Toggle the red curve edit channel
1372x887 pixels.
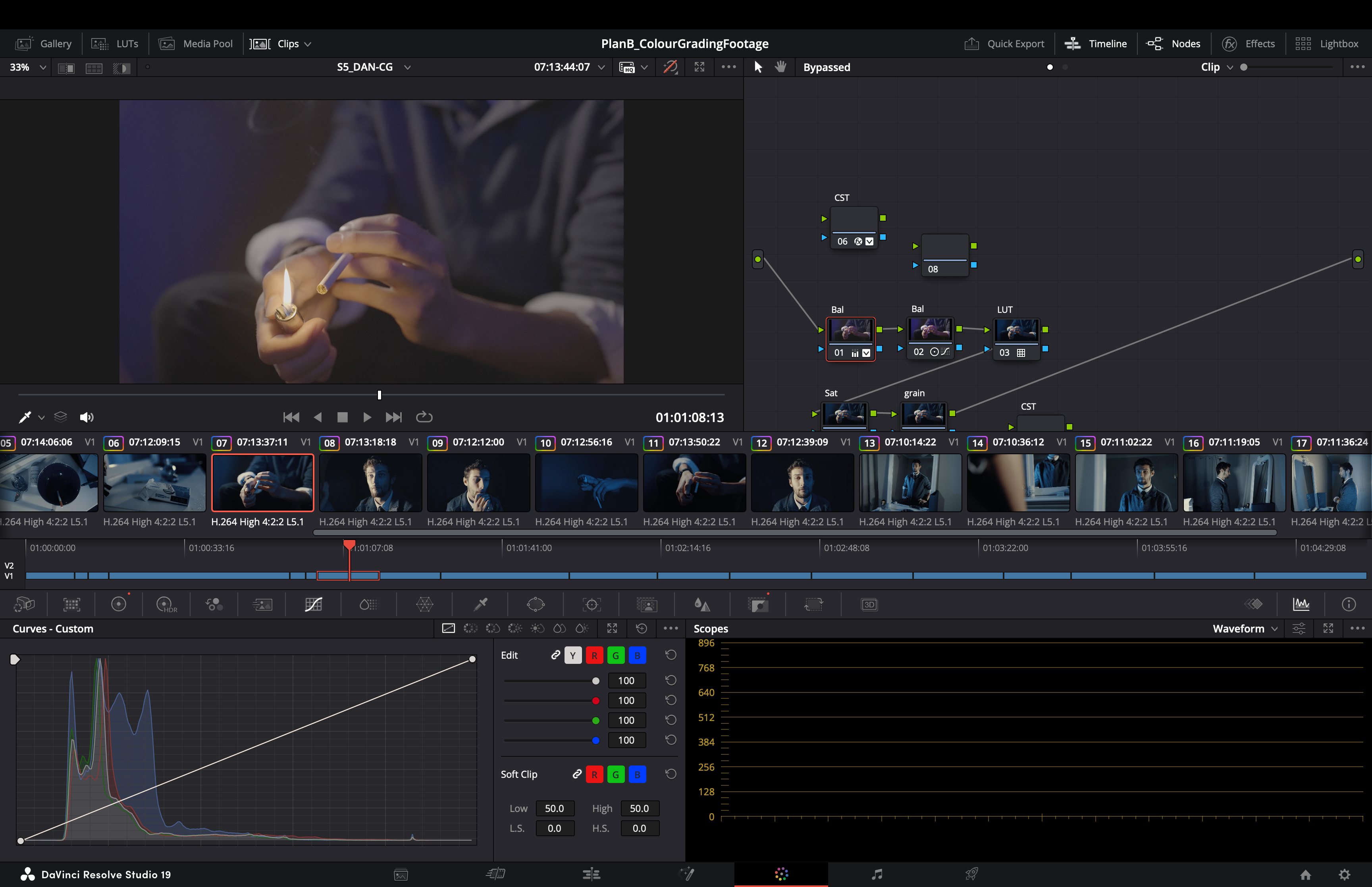pyautogui.click(x=594, y=656)
